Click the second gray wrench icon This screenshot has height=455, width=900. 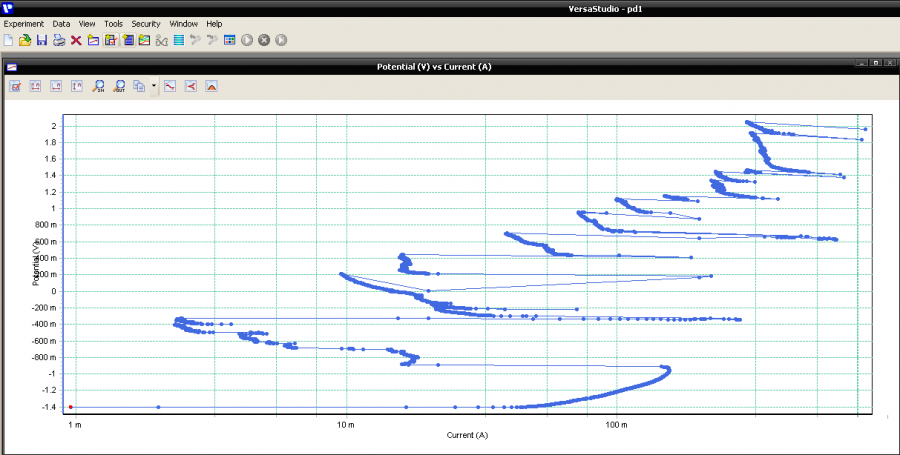(212, 40)
